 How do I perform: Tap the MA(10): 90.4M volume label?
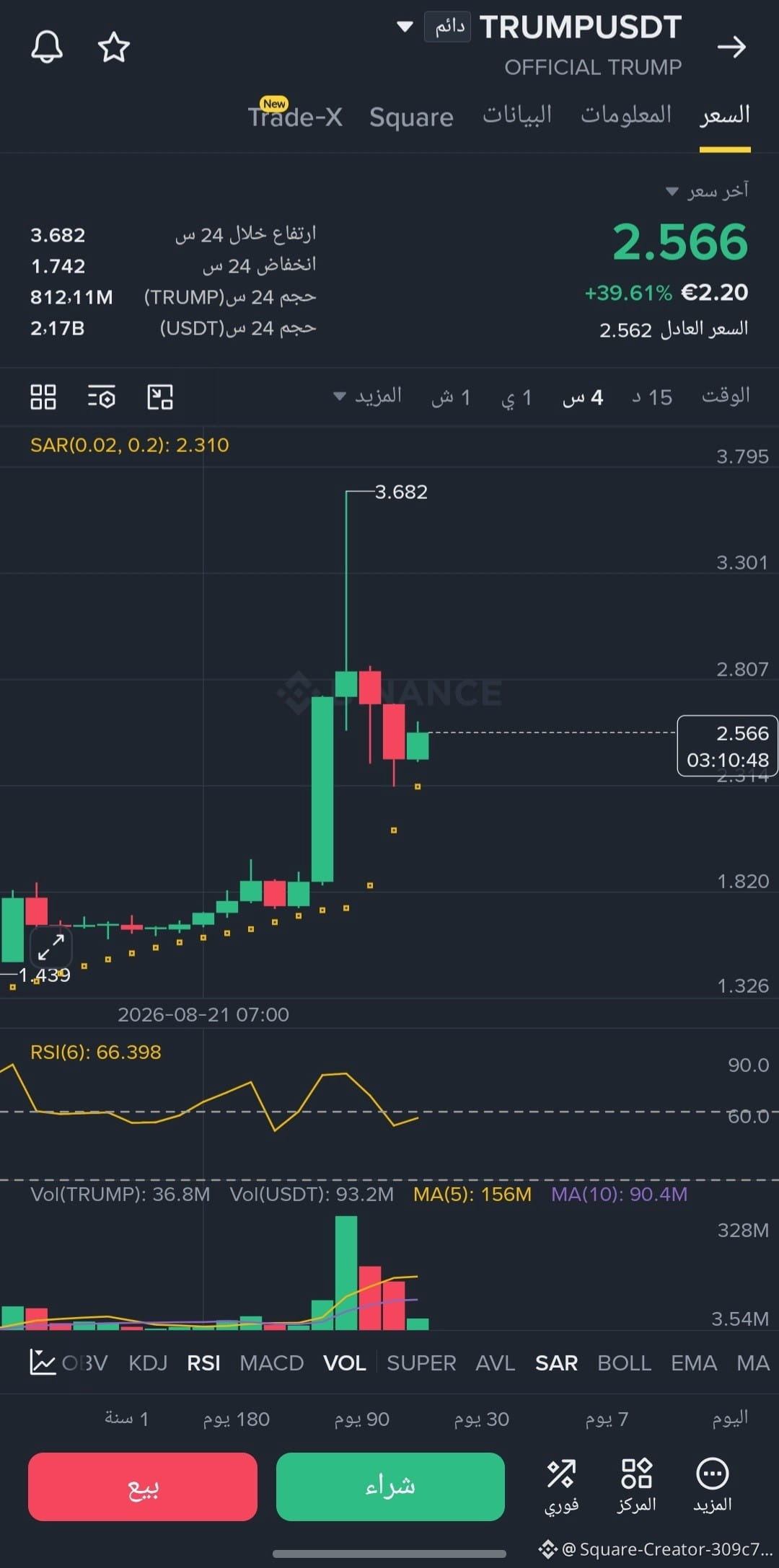pos(619,1194)
